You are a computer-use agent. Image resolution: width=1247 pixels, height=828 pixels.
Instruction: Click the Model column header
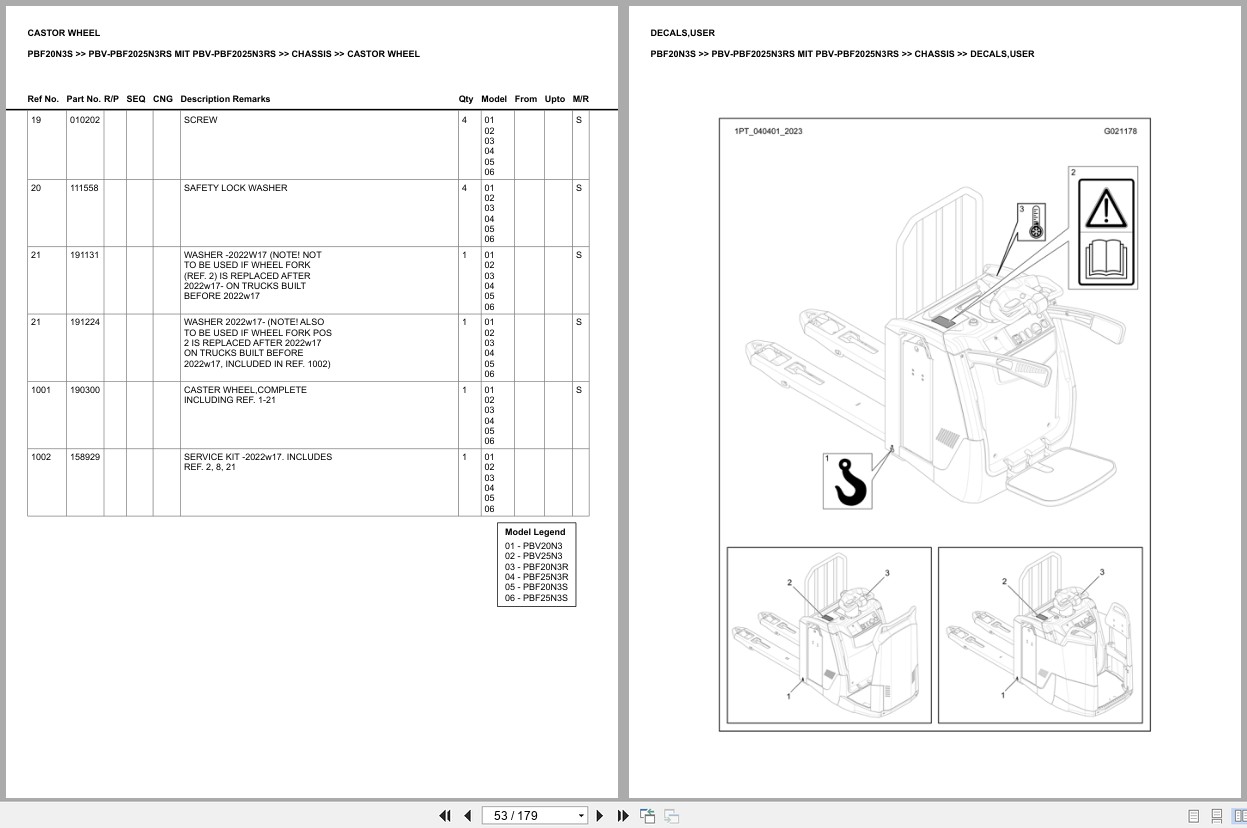coord(494,99)
